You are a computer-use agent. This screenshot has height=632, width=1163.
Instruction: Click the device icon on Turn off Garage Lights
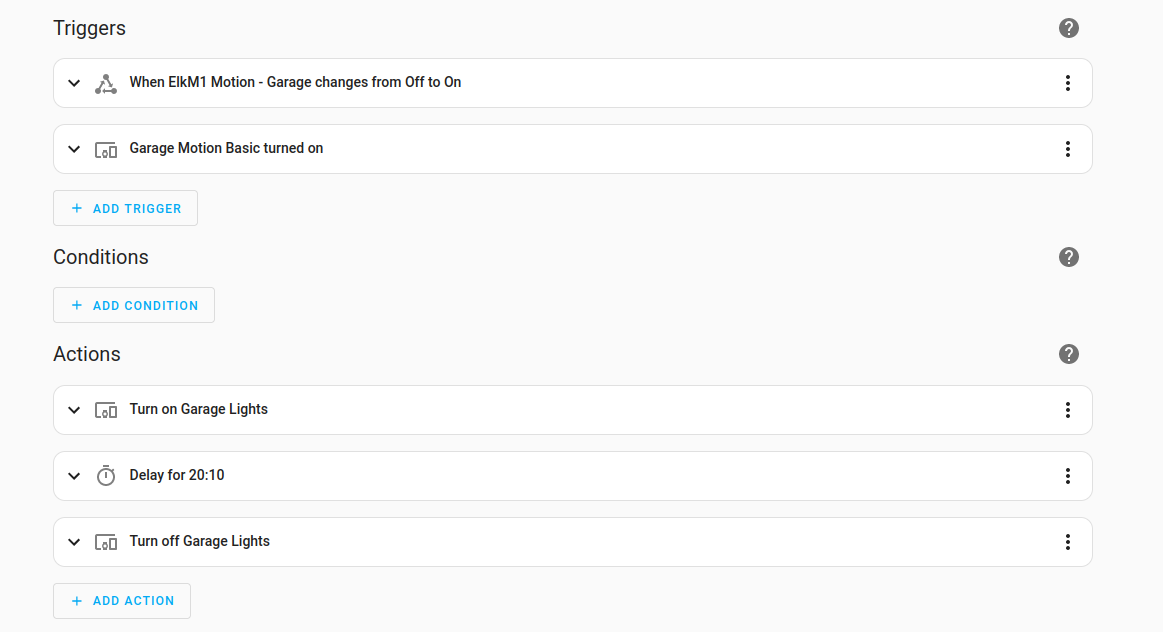coord(105,541)
